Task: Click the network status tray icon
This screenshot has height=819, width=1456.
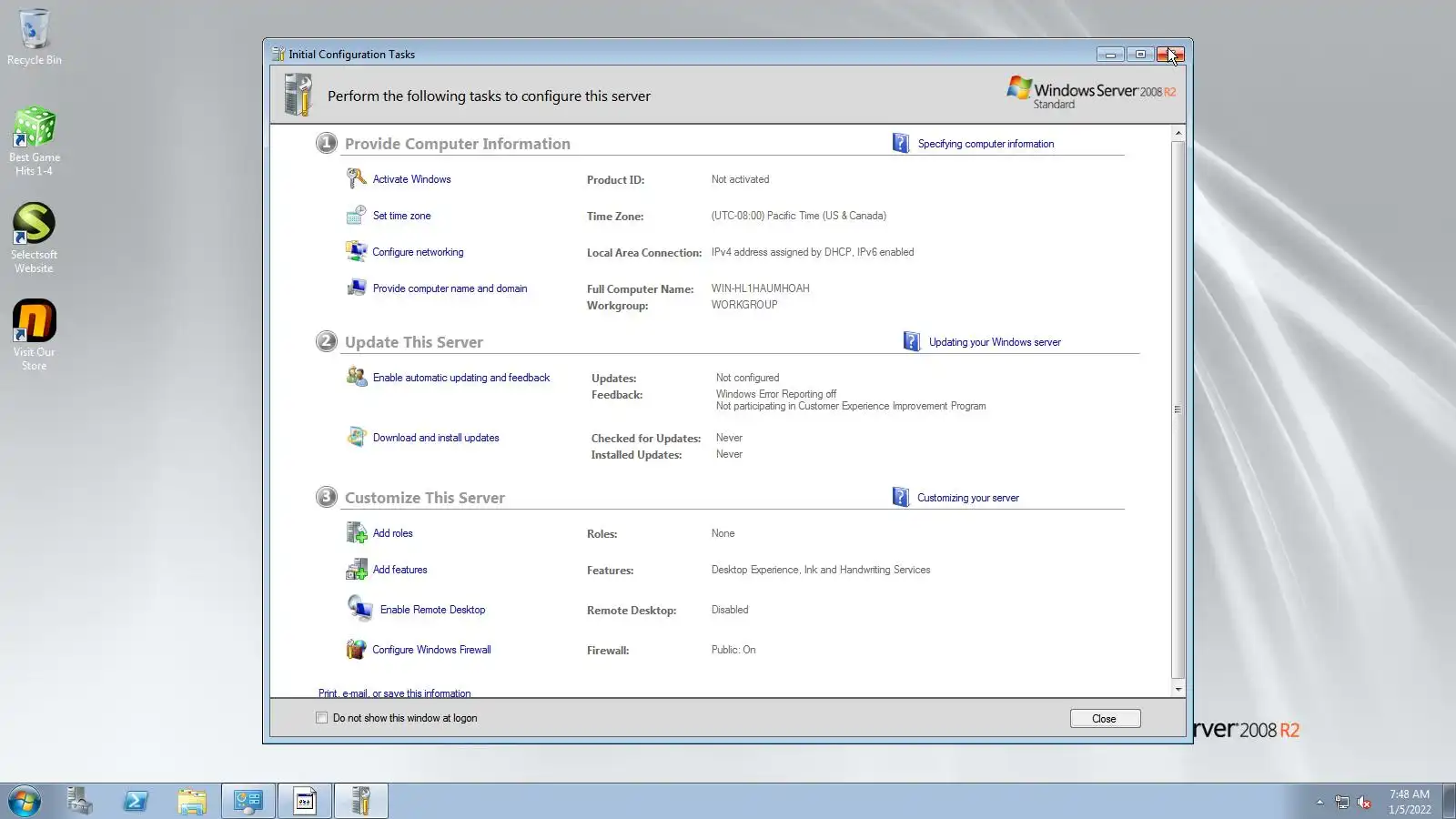Action: point(1342,802)
